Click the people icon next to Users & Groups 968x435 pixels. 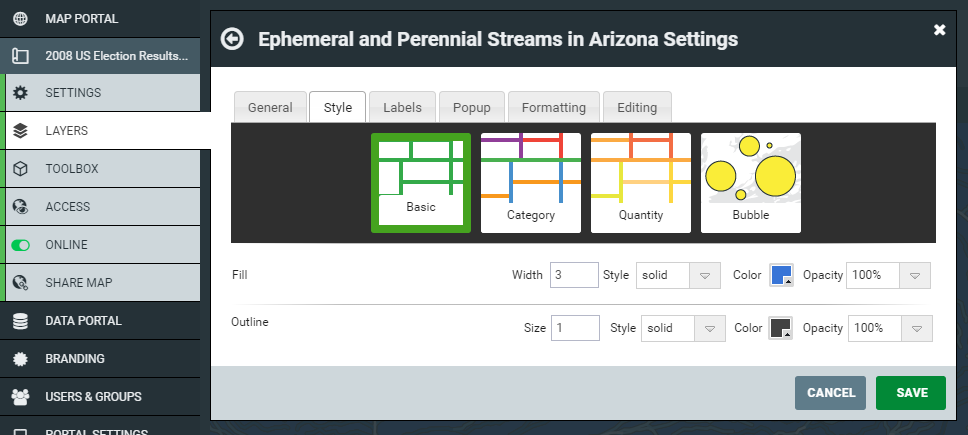tap(20, 397)
